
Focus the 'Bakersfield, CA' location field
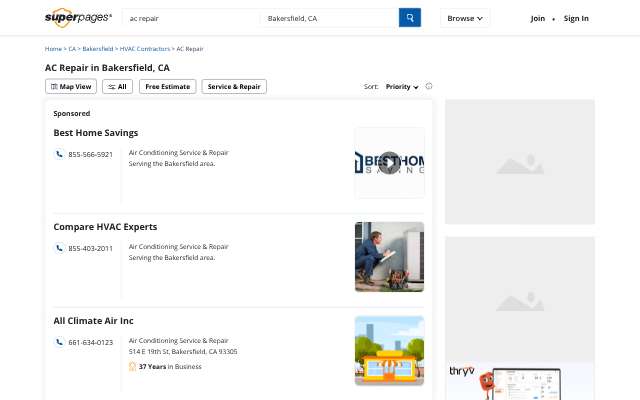[329, 18]
